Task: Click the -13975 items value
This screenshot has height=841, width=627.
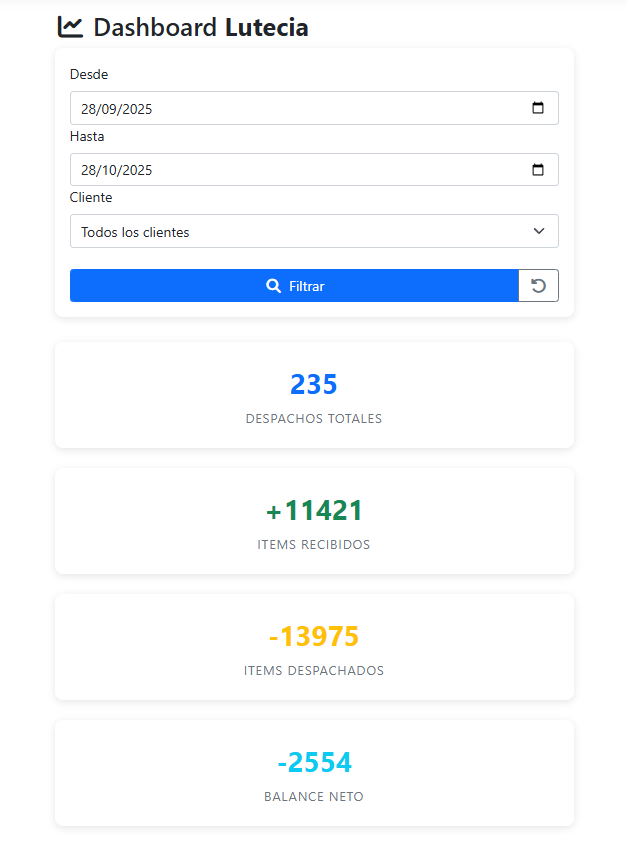Action: point(314,636)
